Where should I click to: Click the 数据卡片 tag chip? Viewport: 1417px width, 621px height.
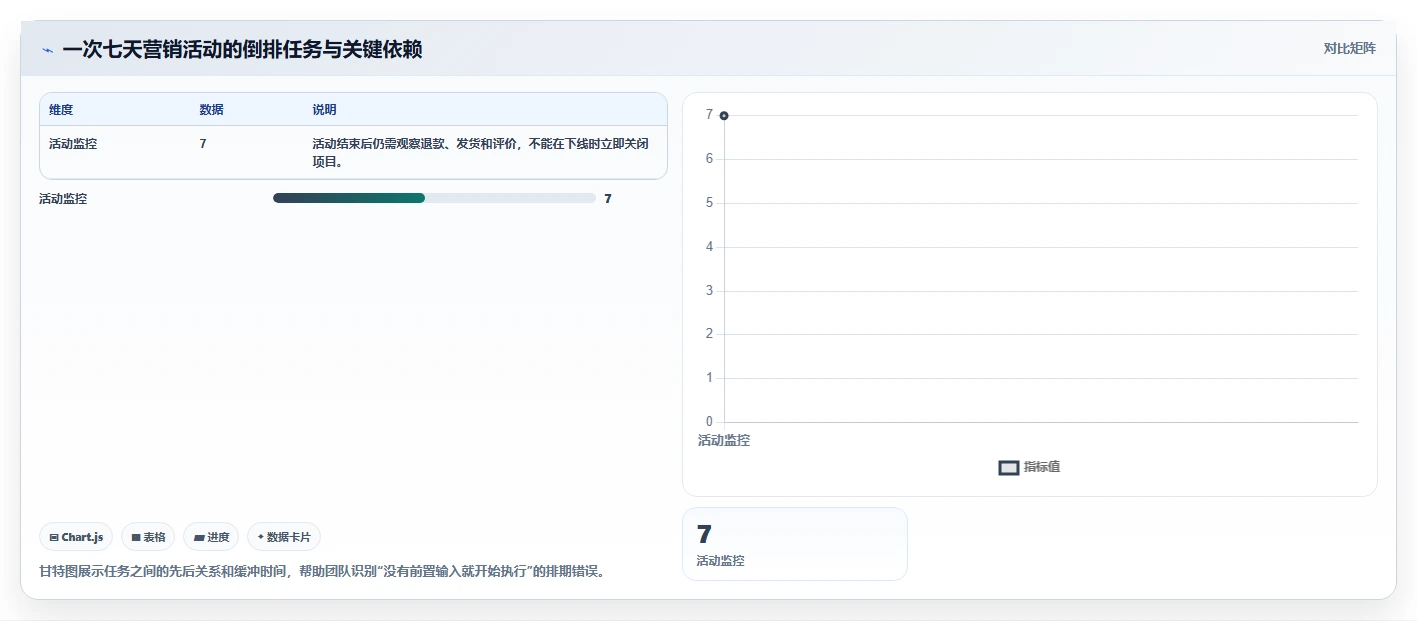point(284,537)
